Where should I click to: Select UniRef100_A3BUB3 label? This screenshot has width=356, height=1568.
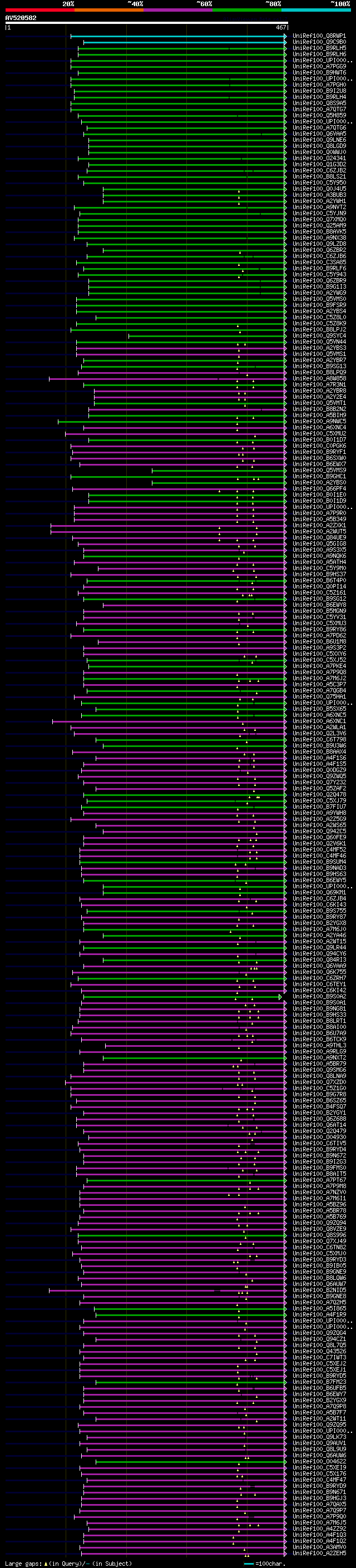pos(319,195)
